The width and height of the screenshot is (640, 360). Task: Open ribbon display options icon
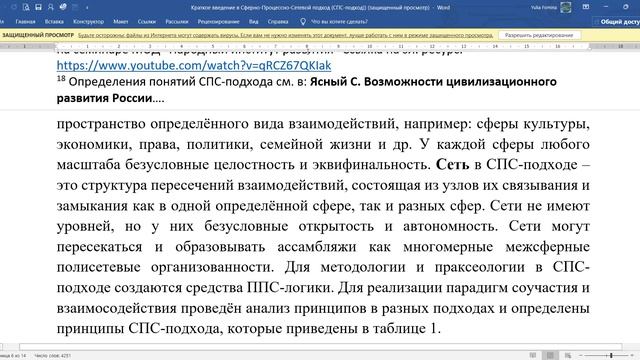coord(586,7)
